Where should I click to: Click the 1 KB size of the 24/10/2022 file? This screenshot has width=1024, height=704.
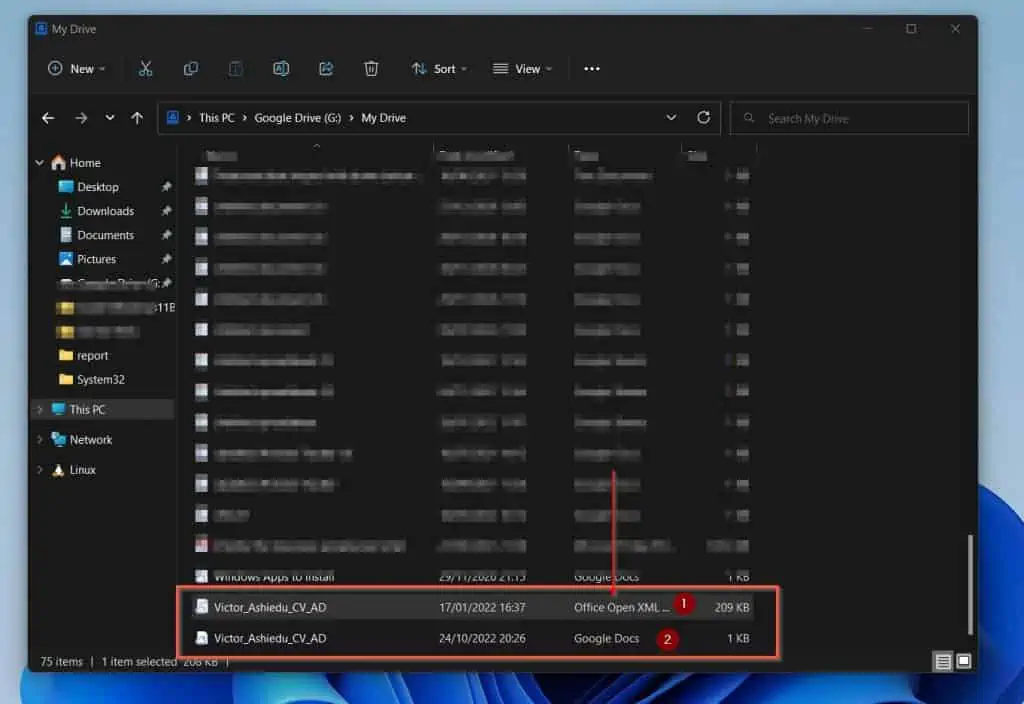738,639
